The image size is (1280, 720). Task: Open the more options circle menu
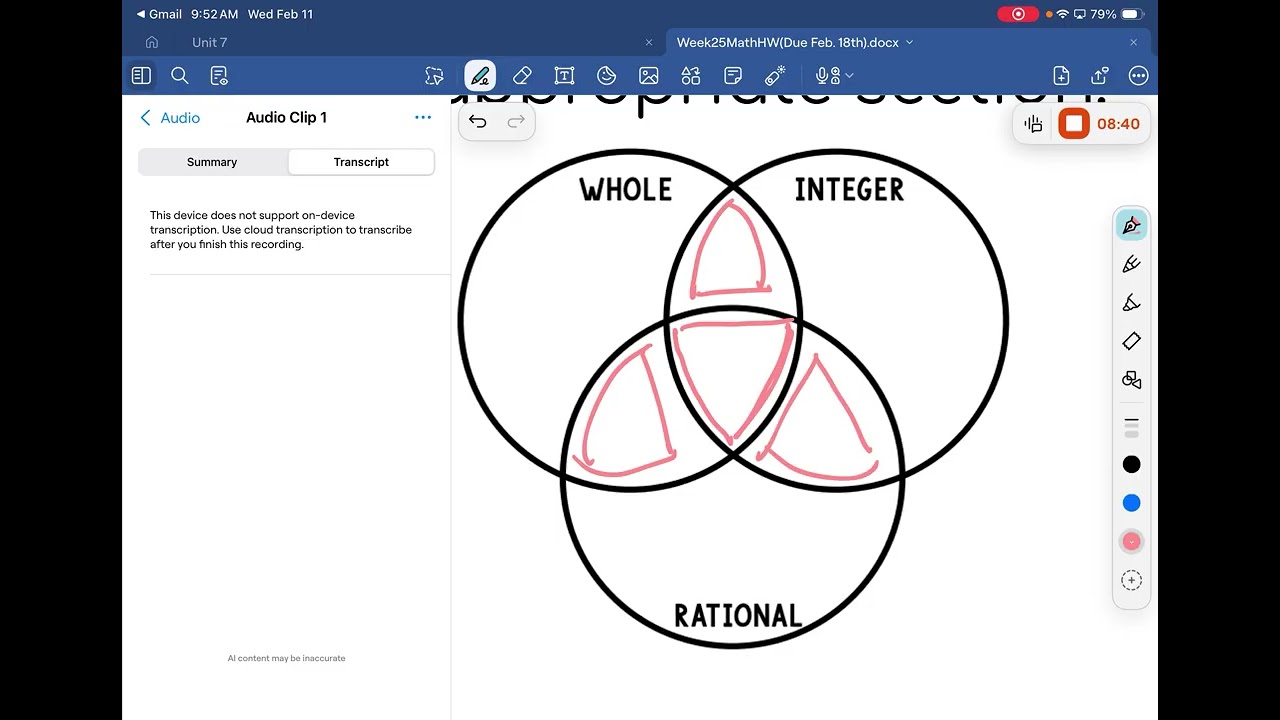click(x=1138, y=76)
